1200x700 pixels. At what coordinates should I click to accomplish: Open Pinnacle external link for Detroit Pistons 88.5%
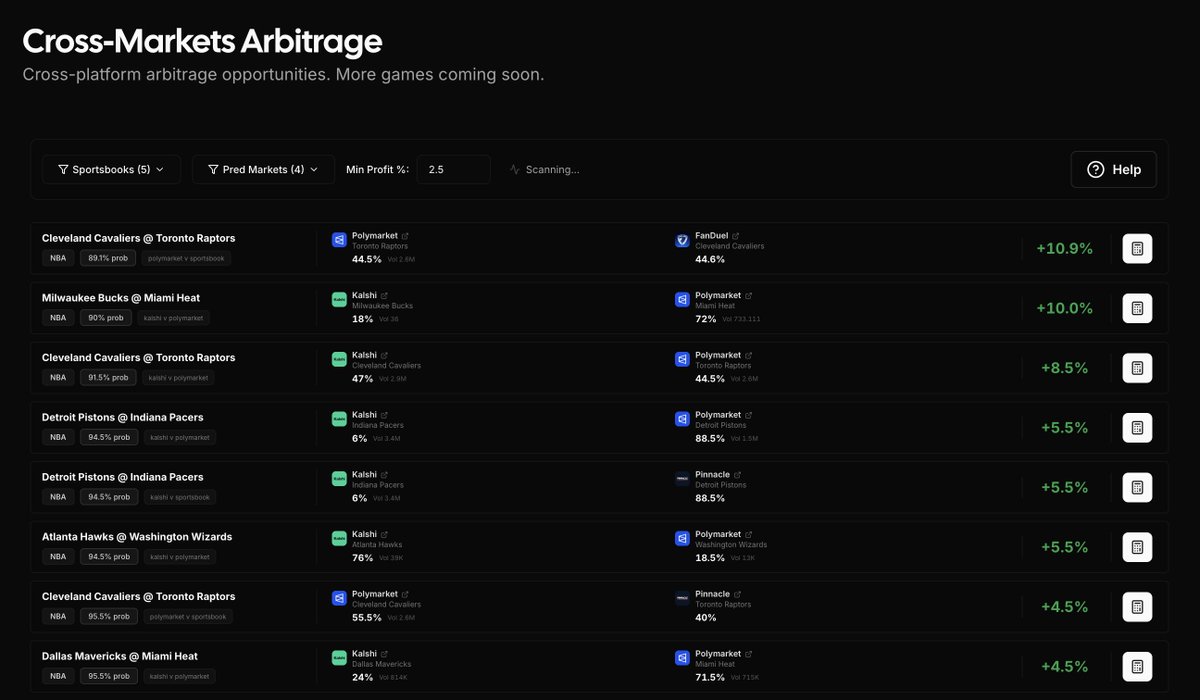(737, 475)
